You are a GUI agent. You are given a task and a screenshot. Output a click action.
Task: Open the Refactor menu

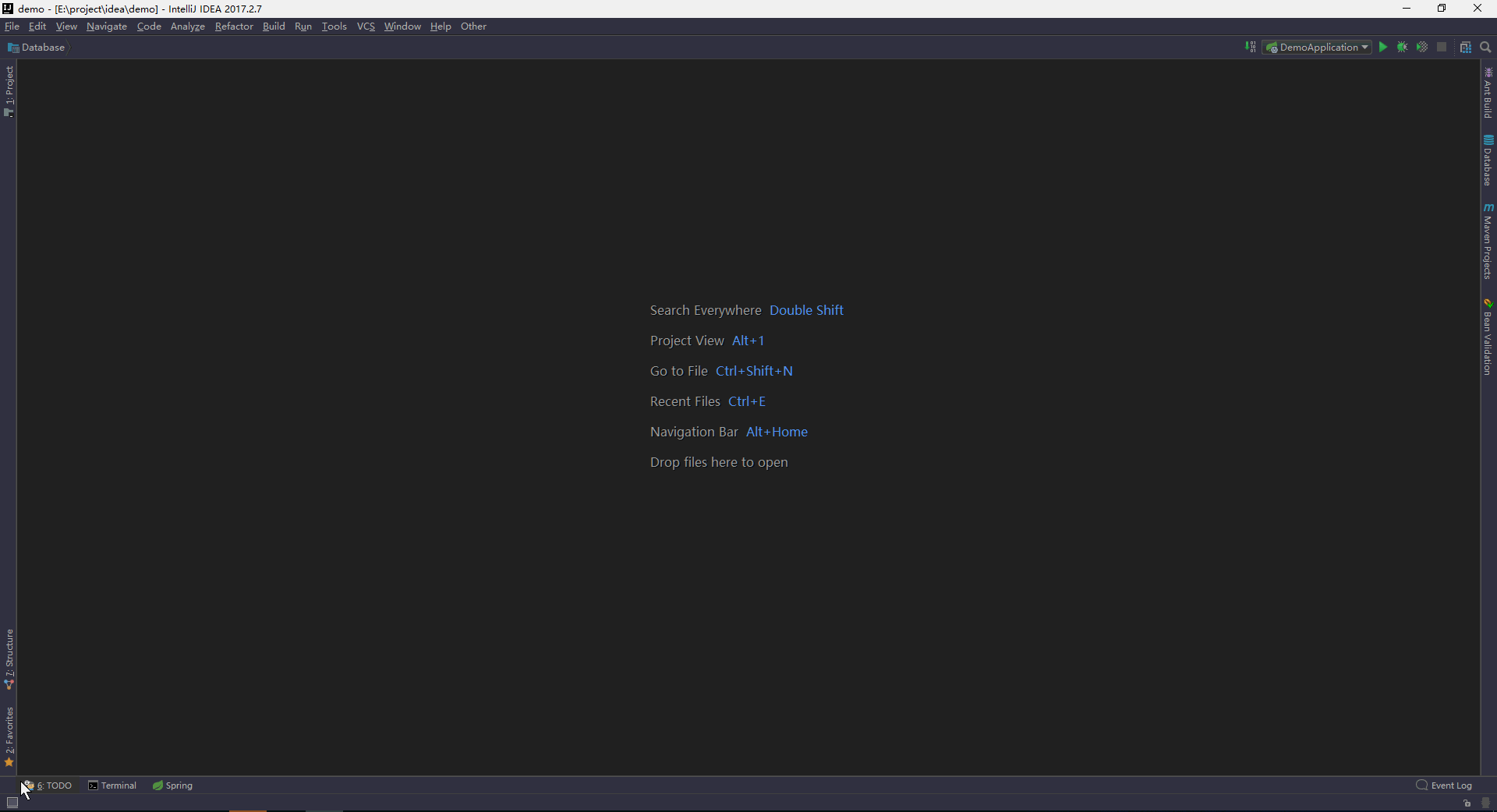[x=234, y=26]
